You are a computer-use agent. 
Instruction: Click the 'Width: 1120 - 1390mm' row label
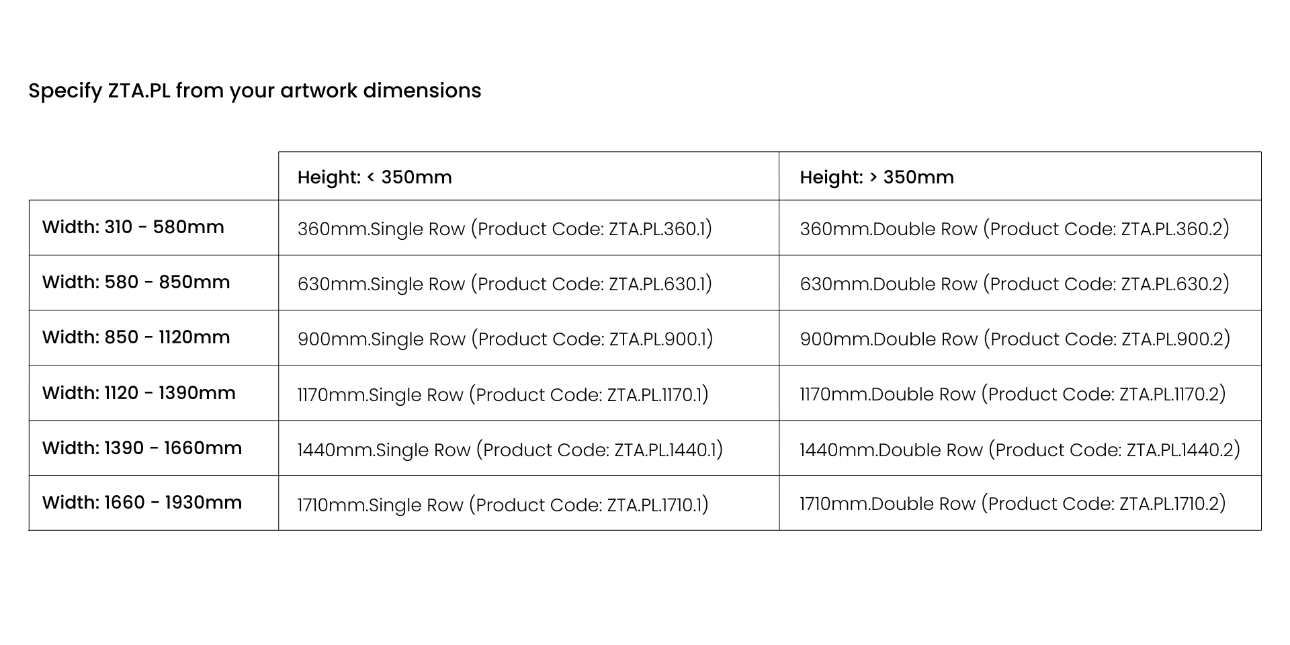139,392
